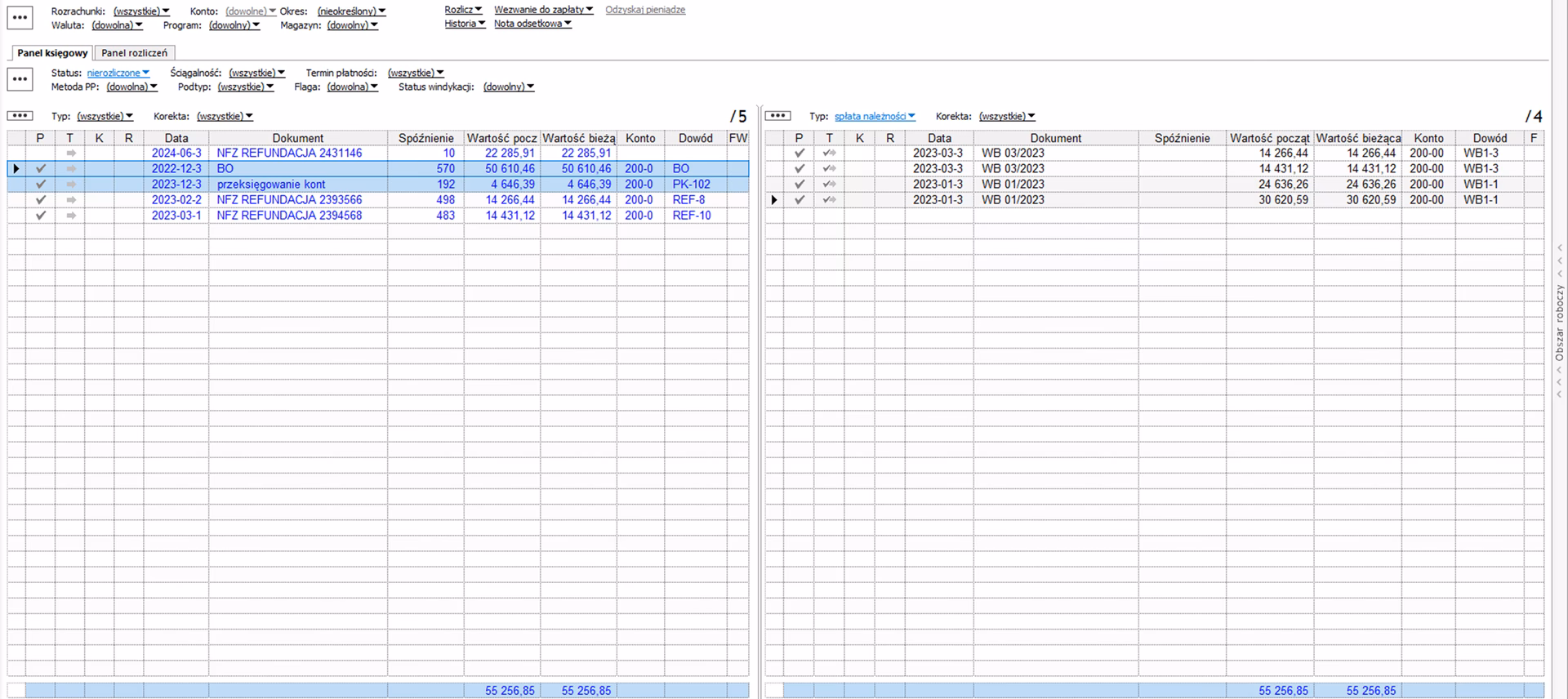Toggle P checkmark for NFZ REFUNDACJA 2394568
This screenshot has height=699, width=1568.
40,216
